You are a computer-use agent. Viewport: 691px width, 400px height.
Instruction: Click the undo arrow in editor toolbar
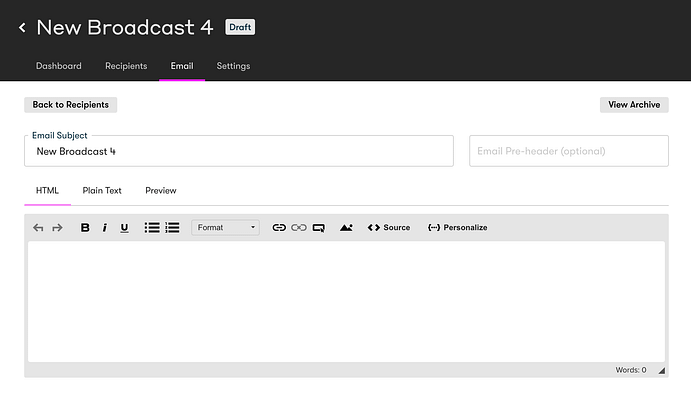[x=38, y=228]
